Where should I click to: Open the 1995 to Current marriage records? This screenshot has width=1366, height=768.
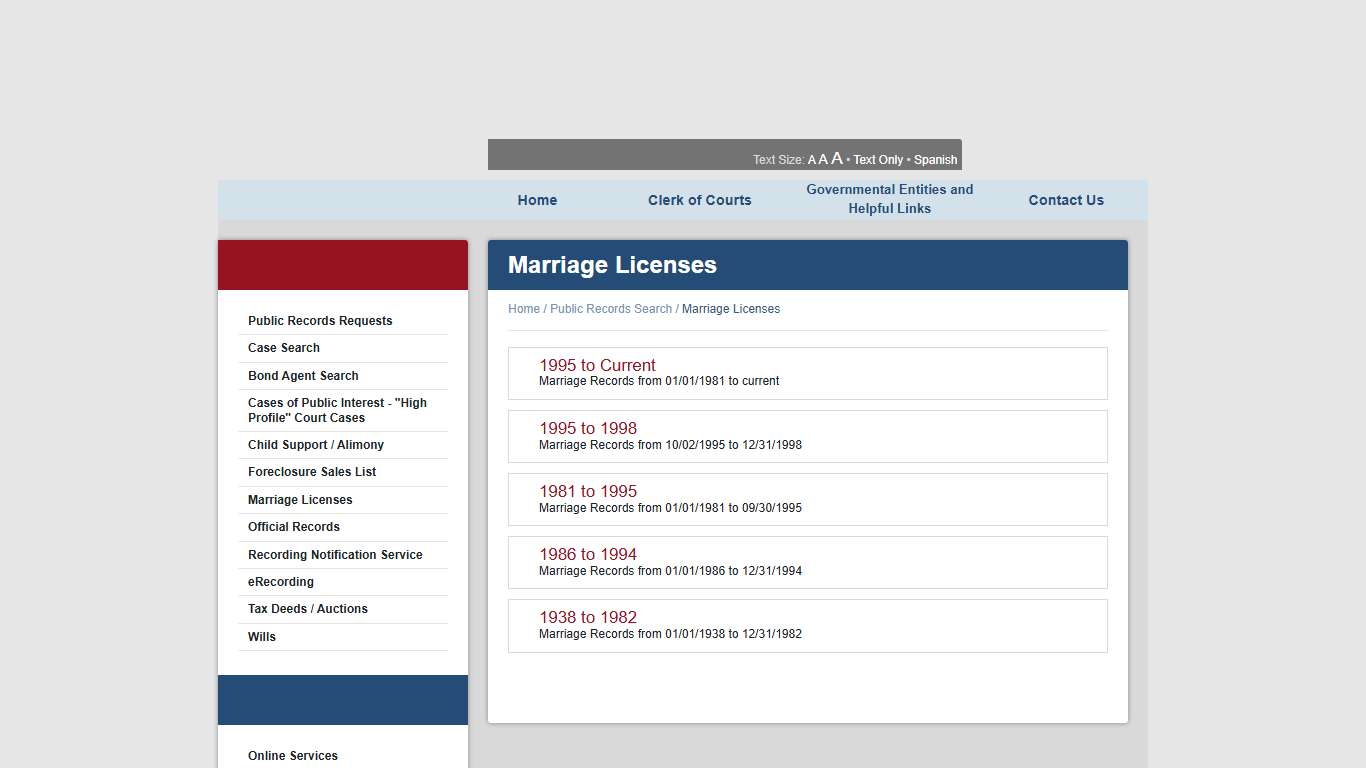click(x=597, y=365)
